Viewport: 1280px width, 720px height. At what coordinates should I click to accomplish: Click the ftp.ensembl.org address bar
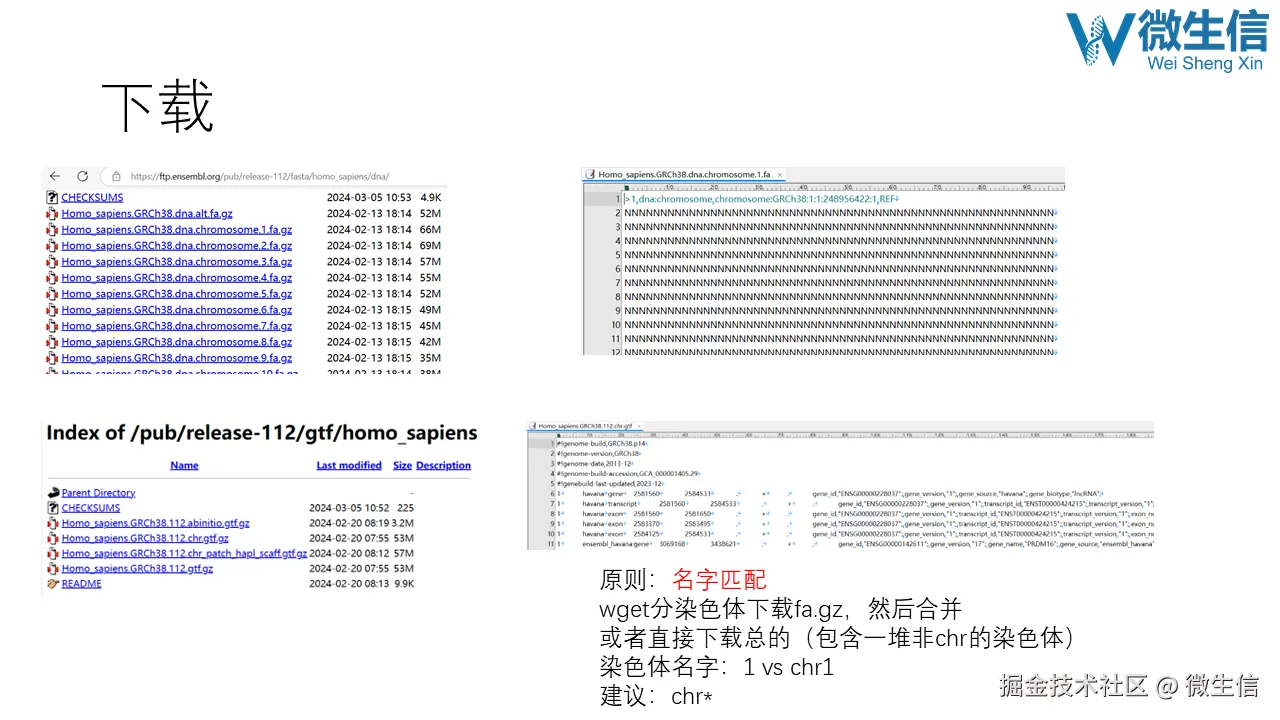[x=250, y=176]
